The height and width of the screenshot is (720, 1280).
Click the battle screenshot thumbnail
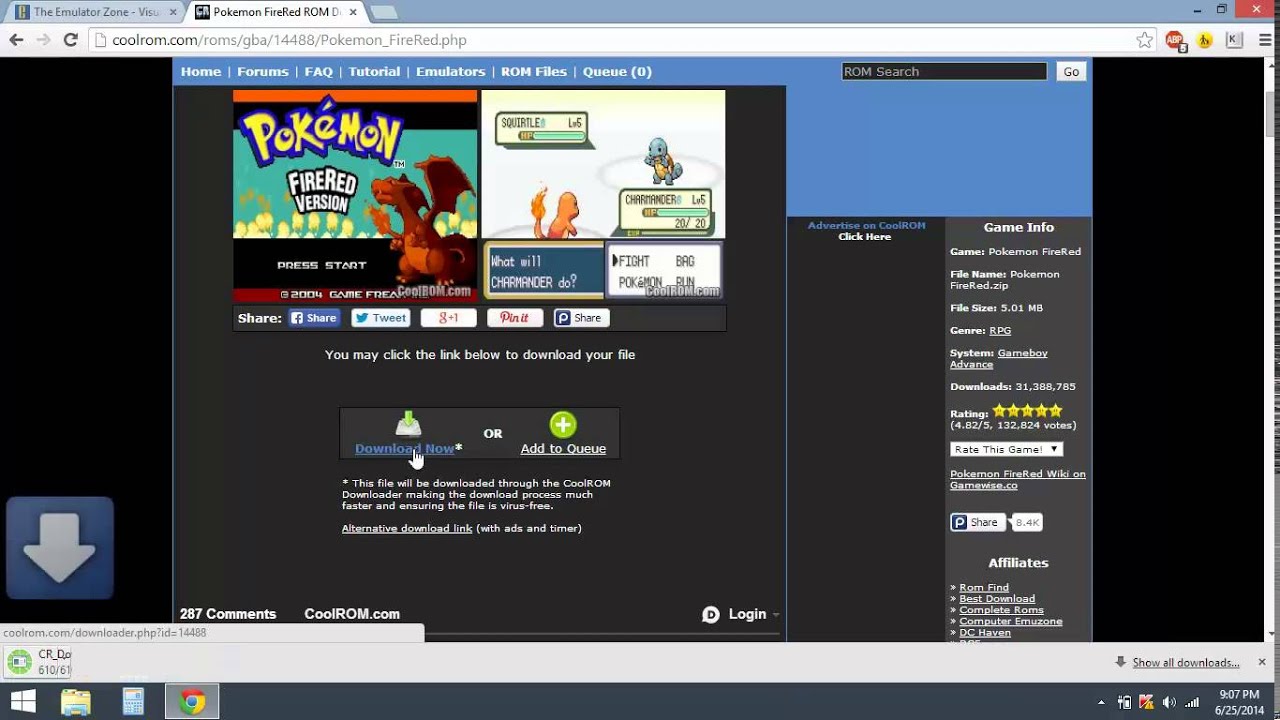click(x=603, y=196)
